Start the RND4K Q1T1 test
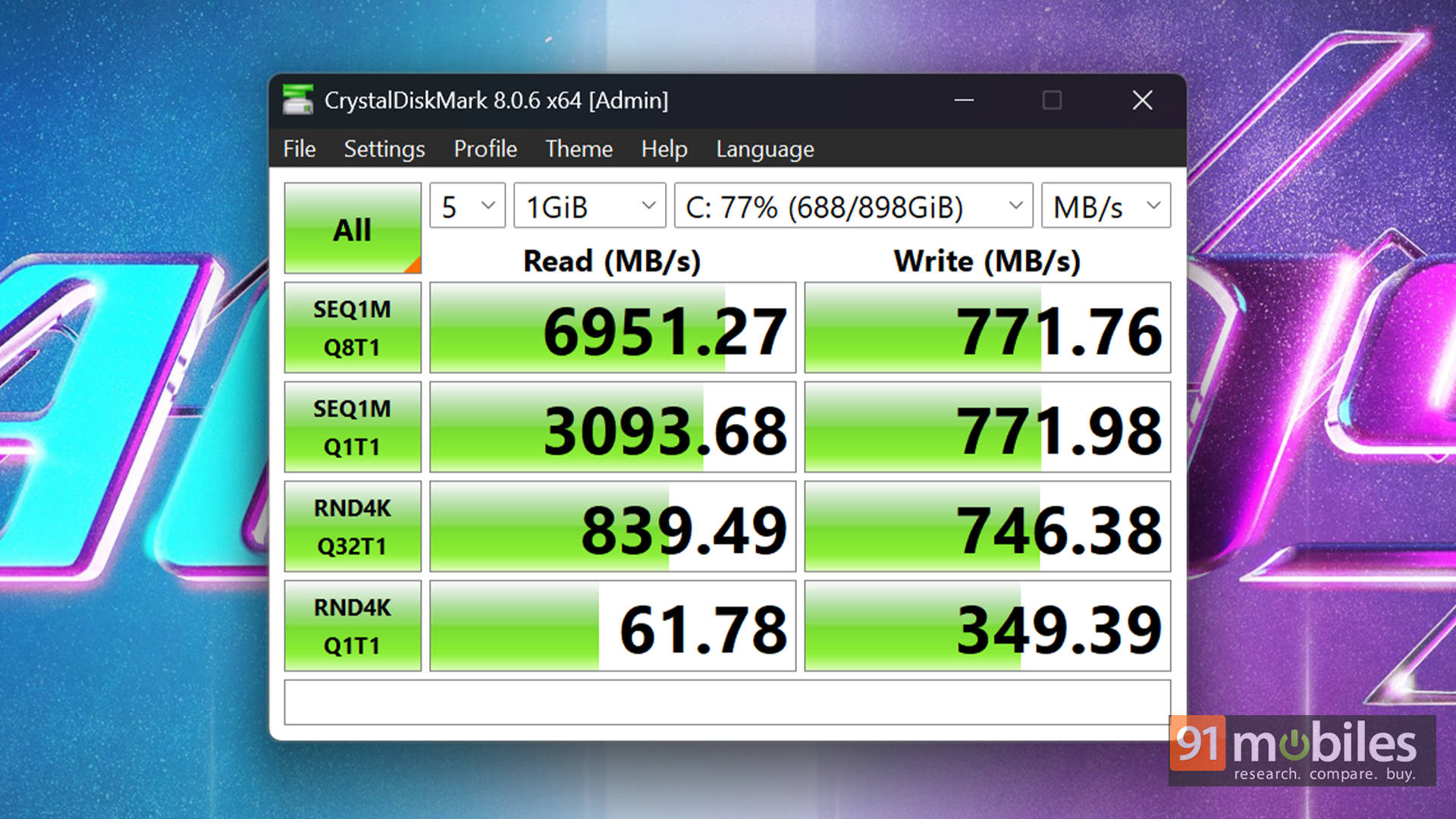 [x=353, y=626]
